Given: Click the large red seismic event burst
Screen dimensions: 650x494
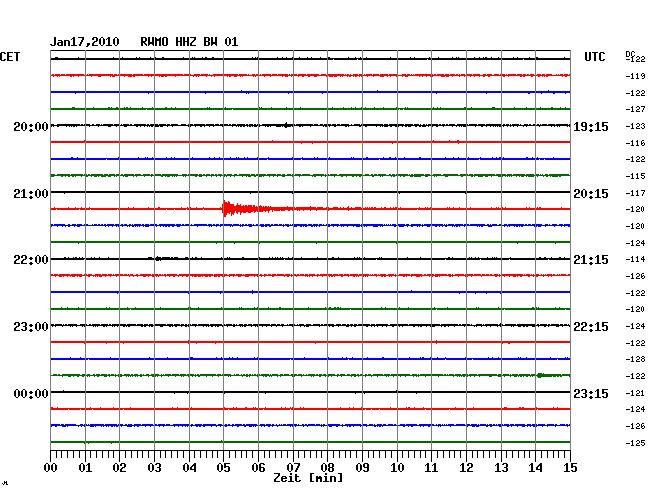Looking at the screenshot, I should 249,208.
